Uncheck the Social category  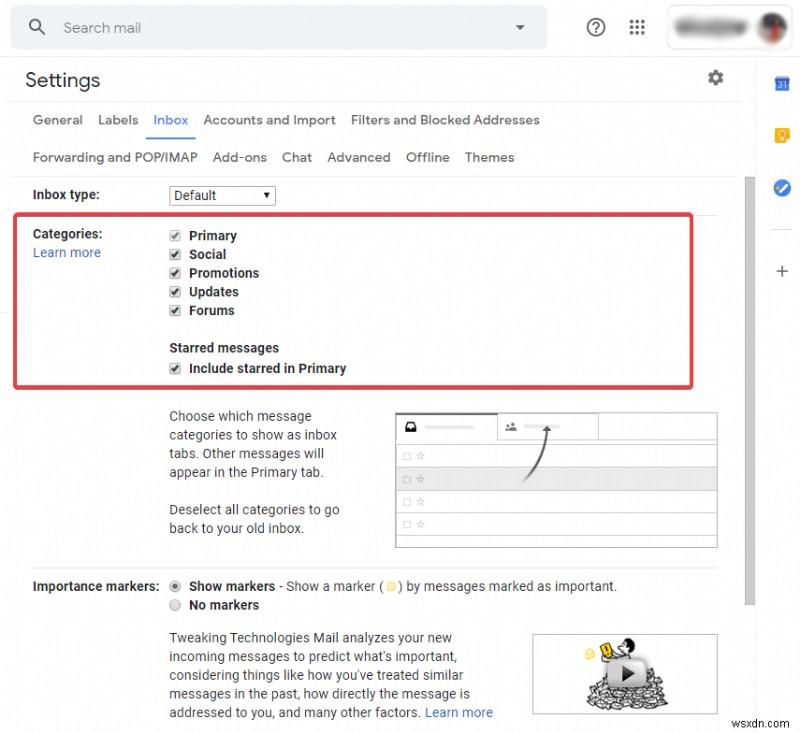pos(176,254)
